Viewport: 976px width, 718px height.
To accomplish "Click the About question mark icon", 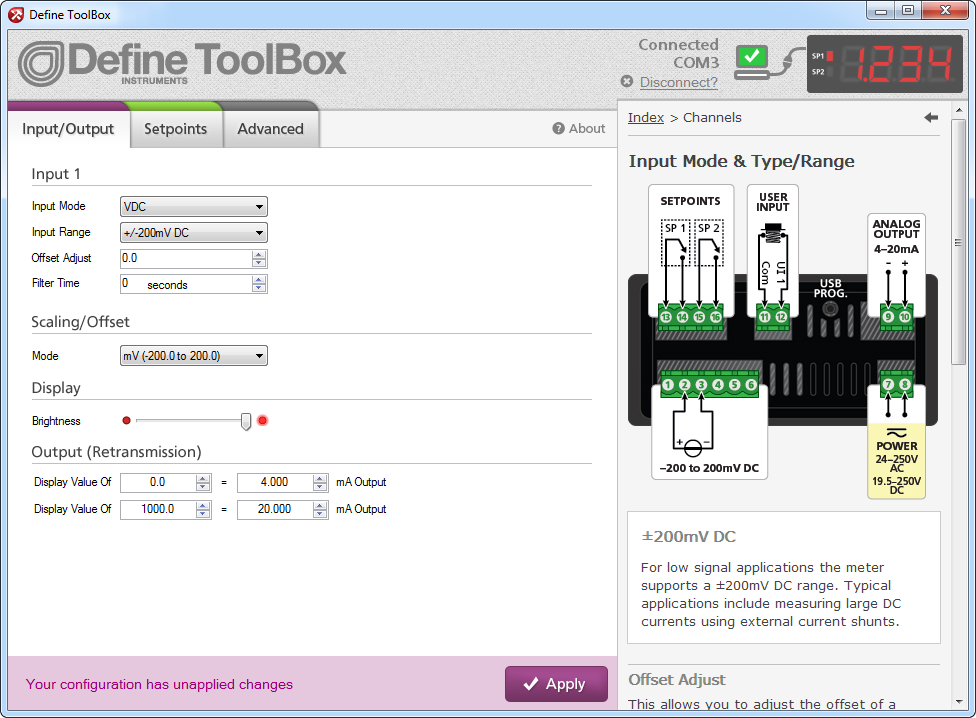I will [558, 128].
